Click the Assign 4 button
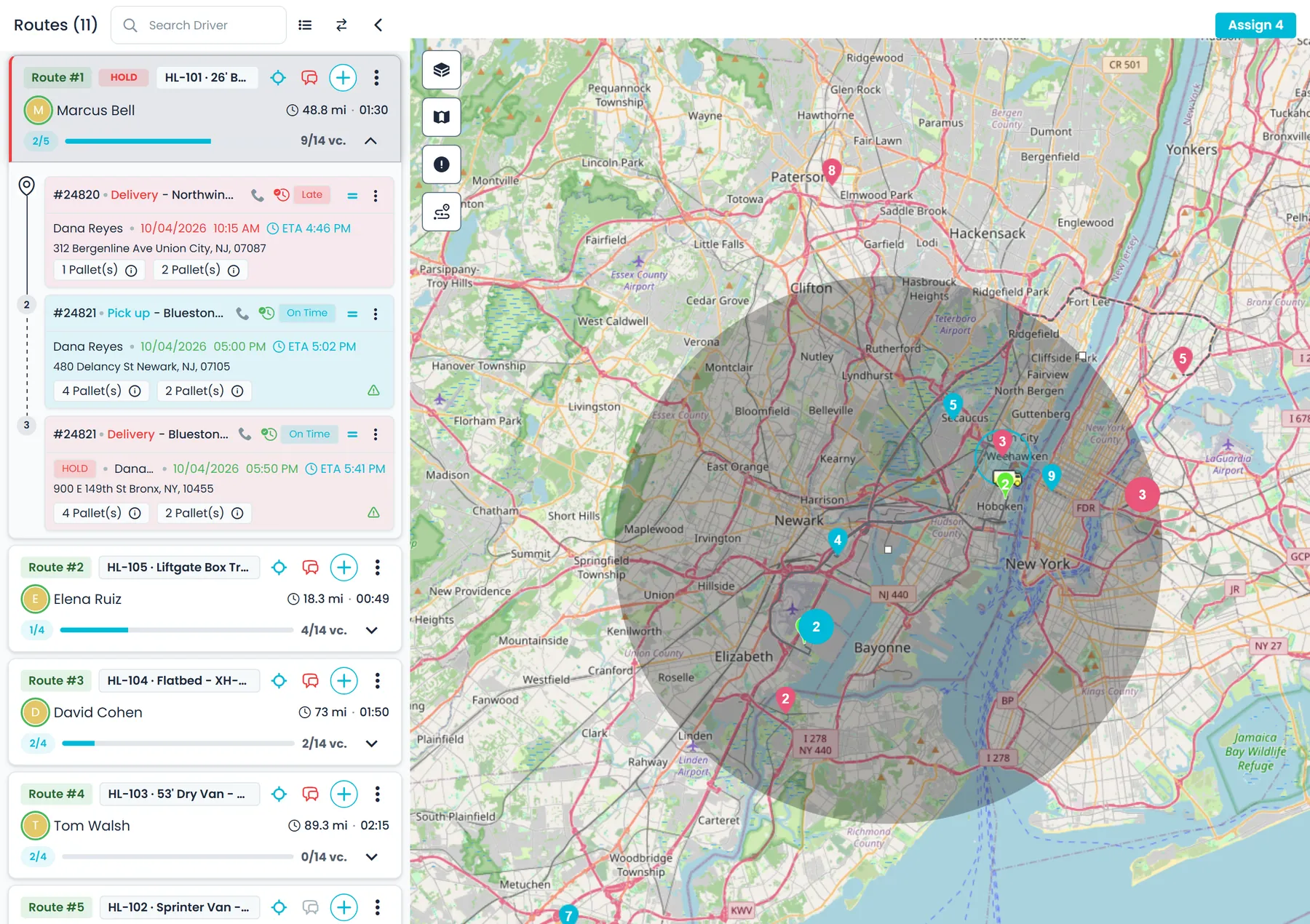The height and width of the screenshot is (924, 1310). pyautogui.click(x=1255, y=25)
